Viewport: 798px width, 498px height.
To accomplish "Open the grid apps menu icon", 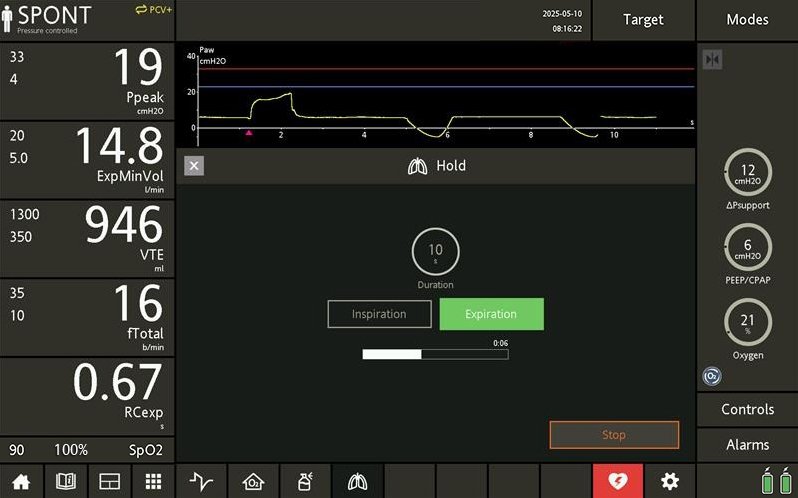I will (x=153, y=481).
